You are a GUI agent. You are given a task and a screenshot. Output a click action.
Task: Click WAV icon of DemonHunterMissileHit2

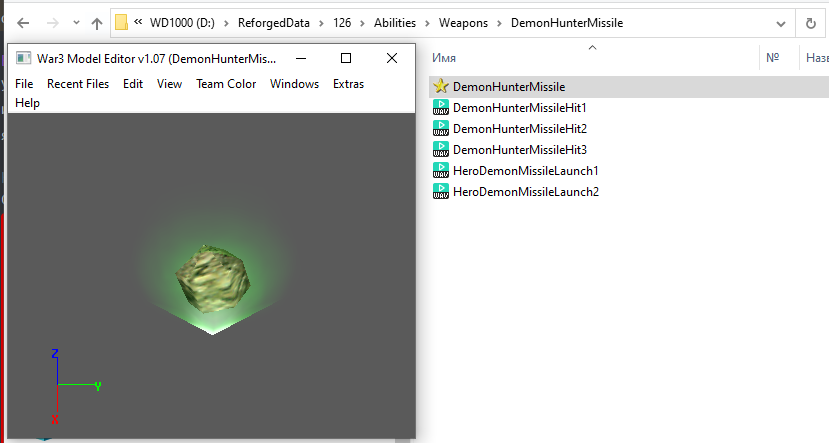(x=441, y=128)
